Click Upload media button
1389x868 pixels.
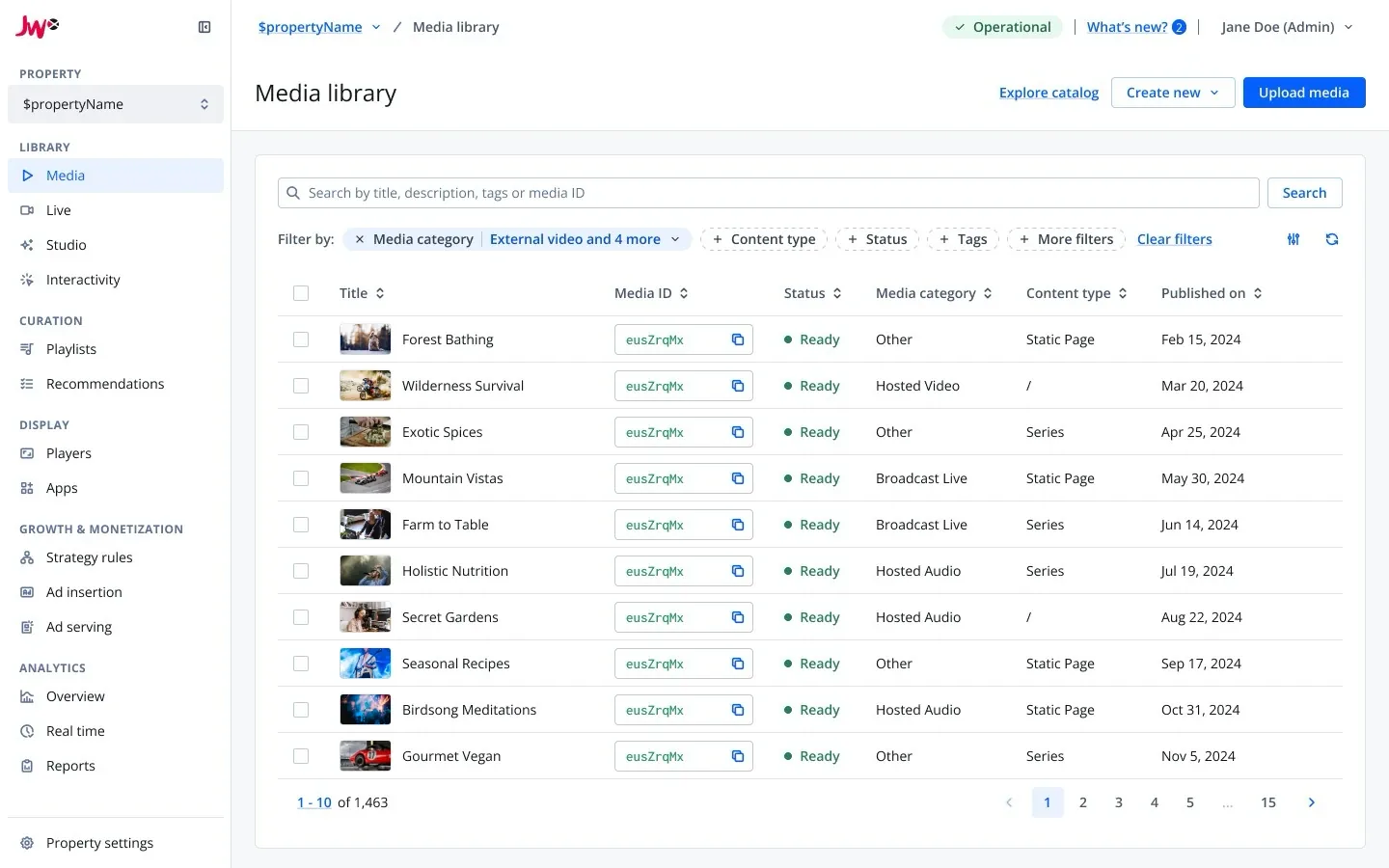point(1304,93)
